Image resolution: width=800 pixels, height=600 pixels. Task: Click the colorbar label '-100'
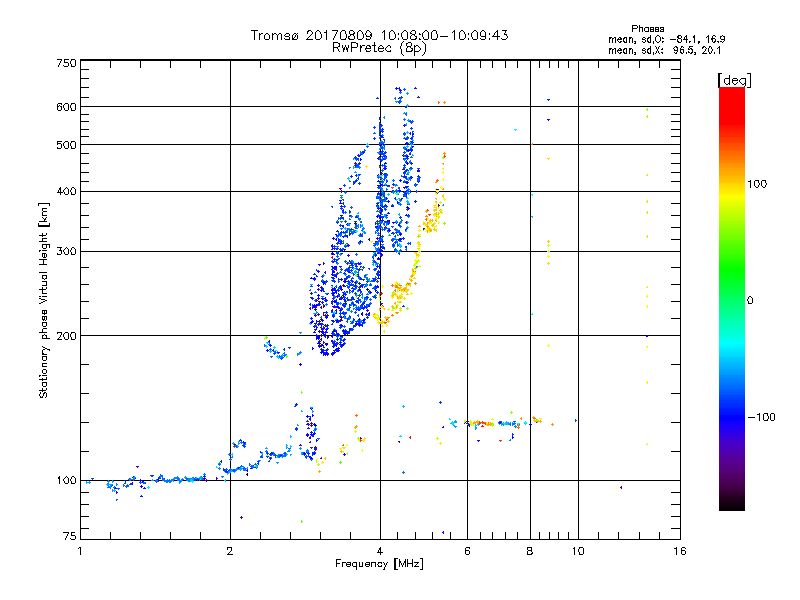tap(761, 417)
